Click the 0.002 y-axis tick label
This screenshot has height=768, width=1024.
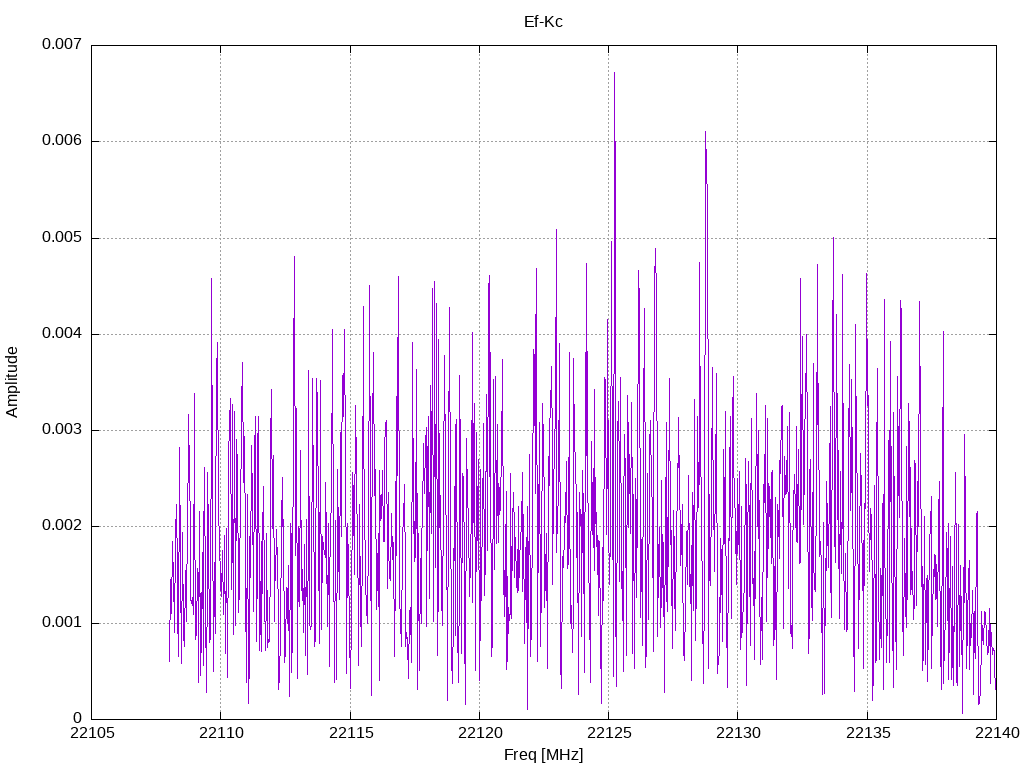[62, 526]
